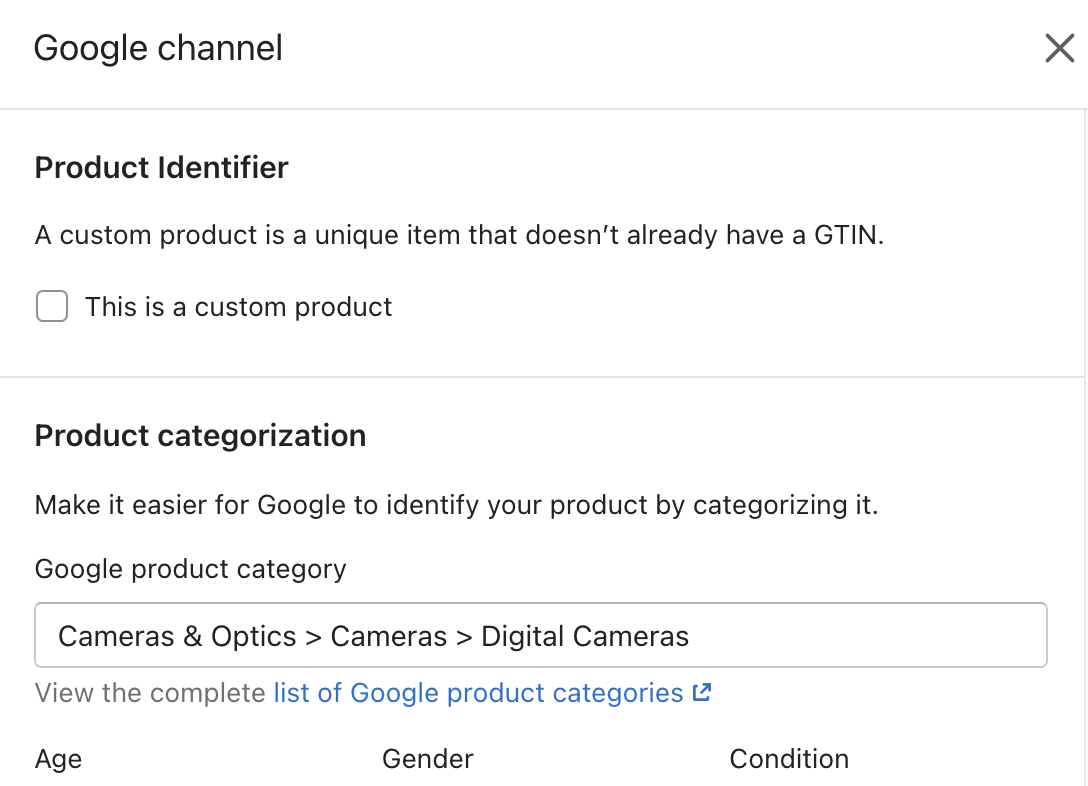The image size is (1088, 786).
Task: Close the Google channel panel
Action: [x=1060, y=49]
